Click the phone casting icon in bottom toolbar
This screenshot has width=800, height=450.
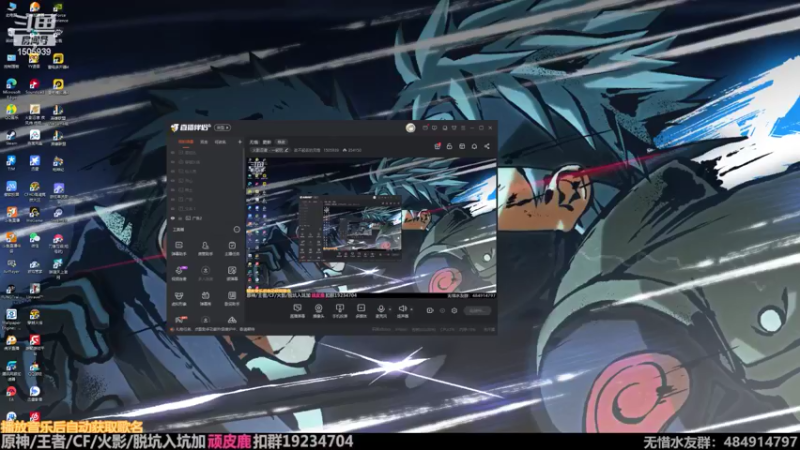tap(340, 308)
